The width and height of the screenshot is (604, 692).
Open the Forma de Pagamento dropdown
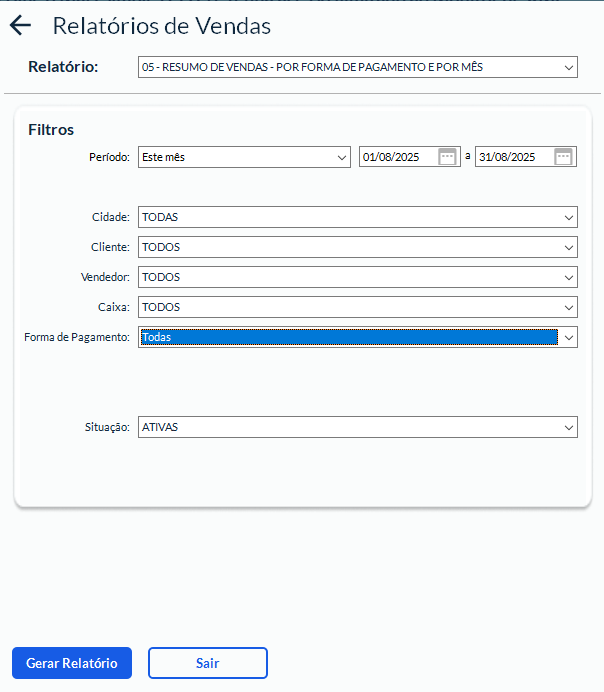pyautogui.click(x=568, y=337)
